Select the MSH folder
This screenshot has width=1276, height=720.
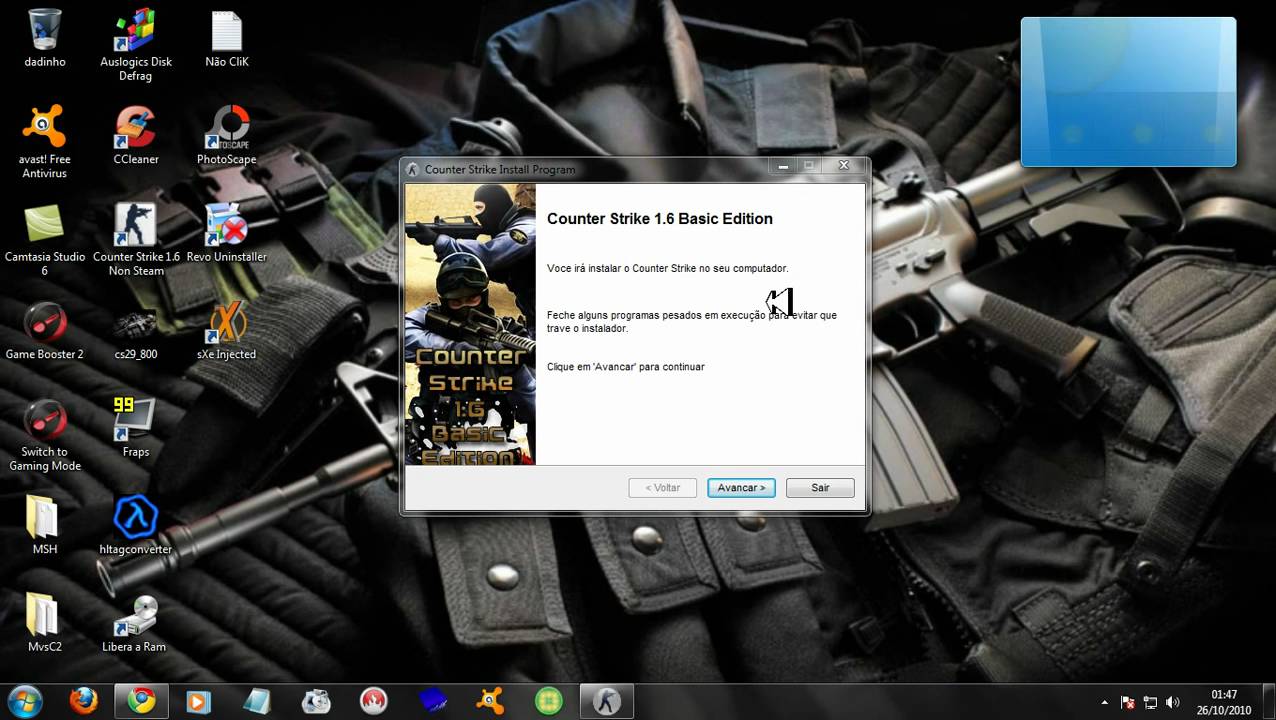click(45, 525)
